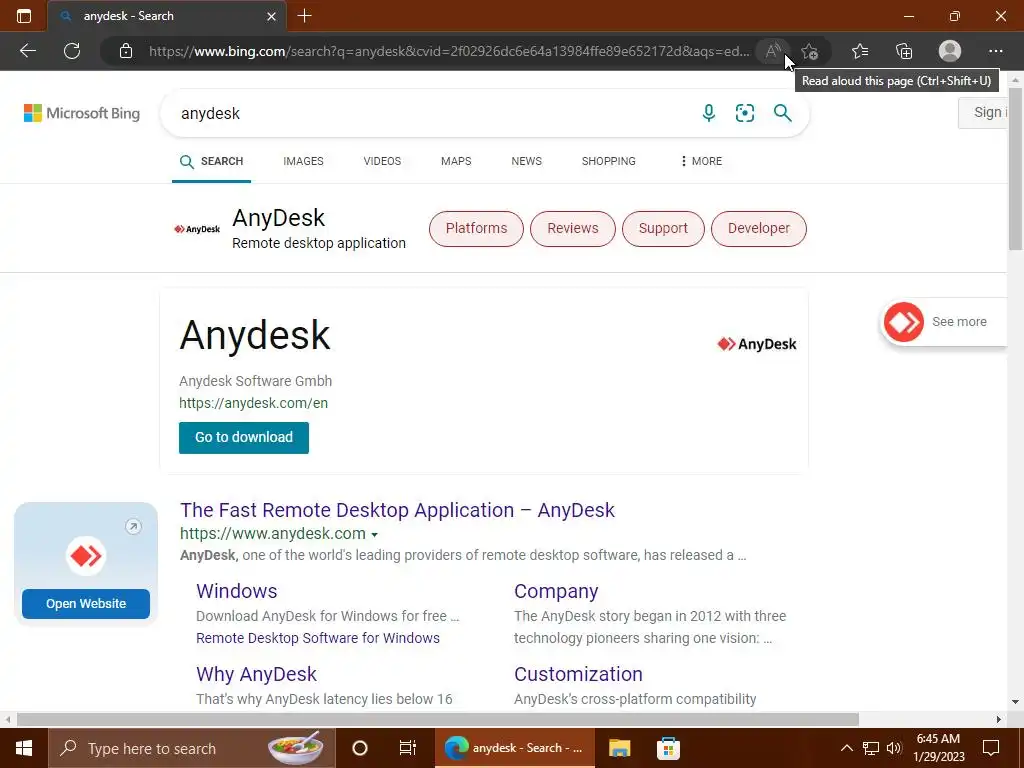Switch to the MAPS tab
The width and height of the screenshot is (1024, 768).
(456, 161)
